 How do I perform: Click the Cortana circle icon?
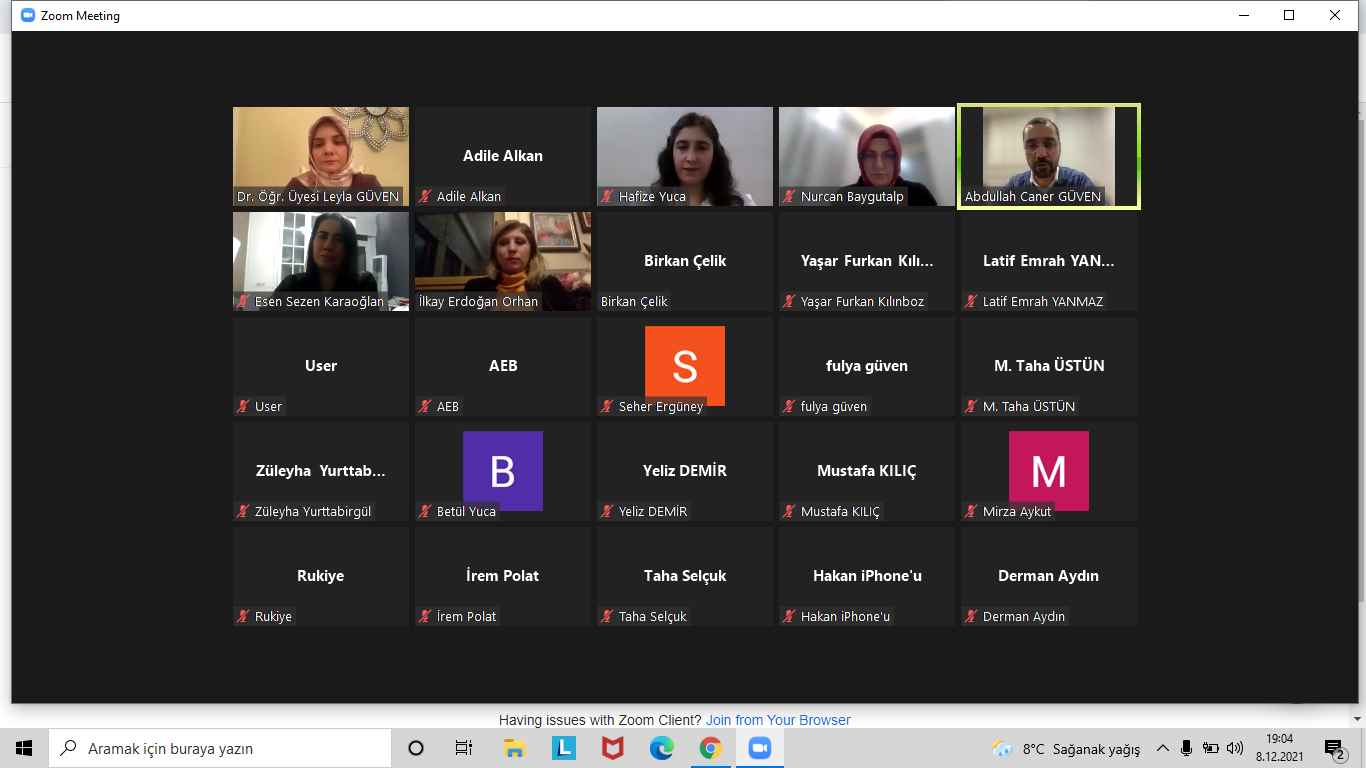click(416, 748)
